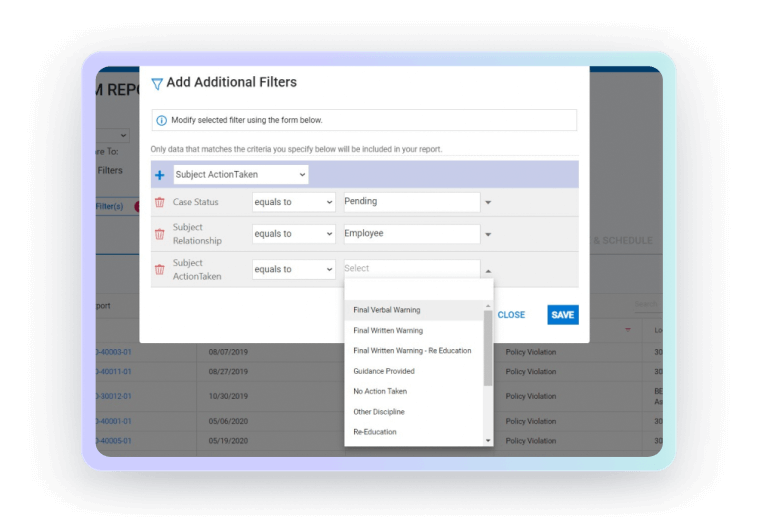The height and width of the screenshot is (523, 757).
Task: Click the red sort arrow in table header
Action: [628, 330]
